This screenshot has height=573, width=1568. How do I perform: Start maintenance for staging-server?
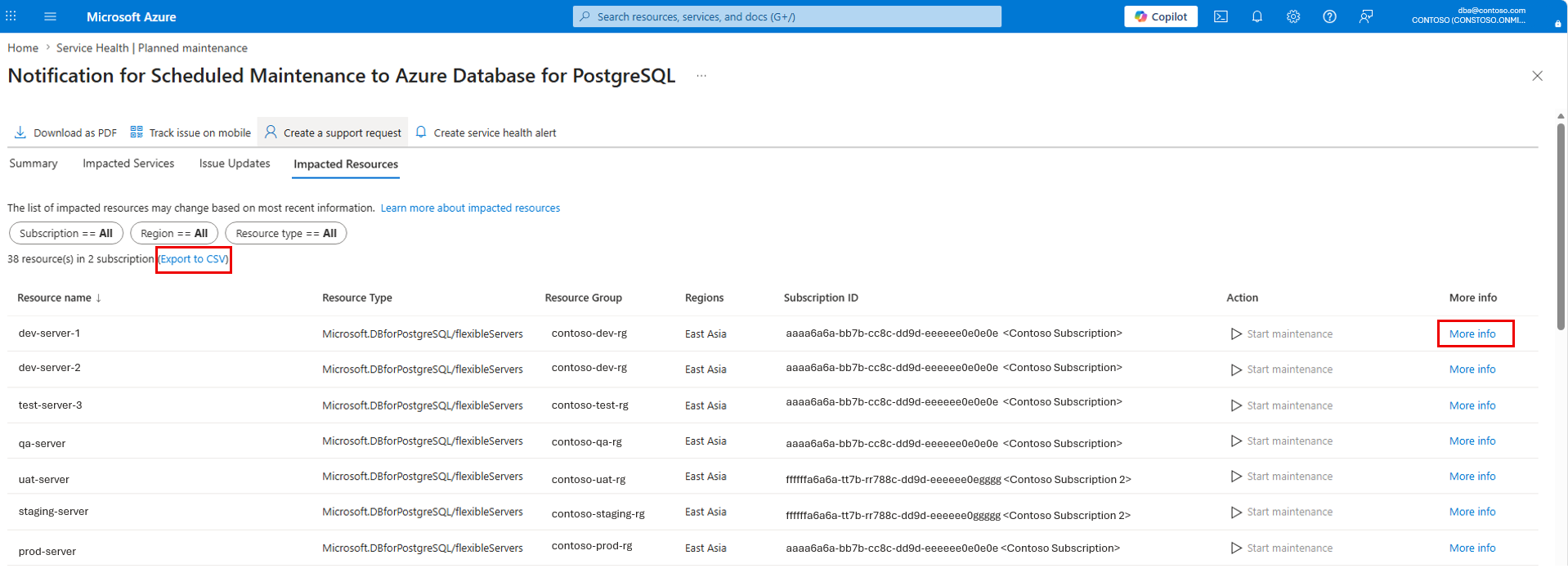pos(1281,512)
